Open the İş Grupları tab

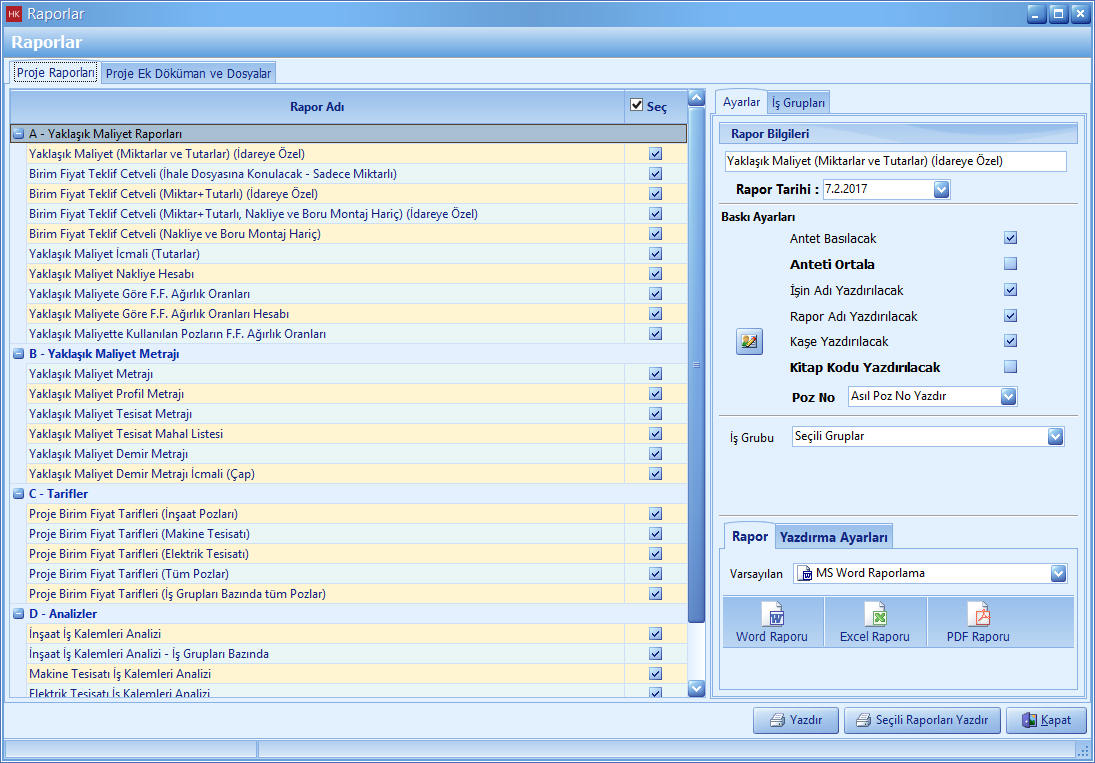(x=798, y=102)
